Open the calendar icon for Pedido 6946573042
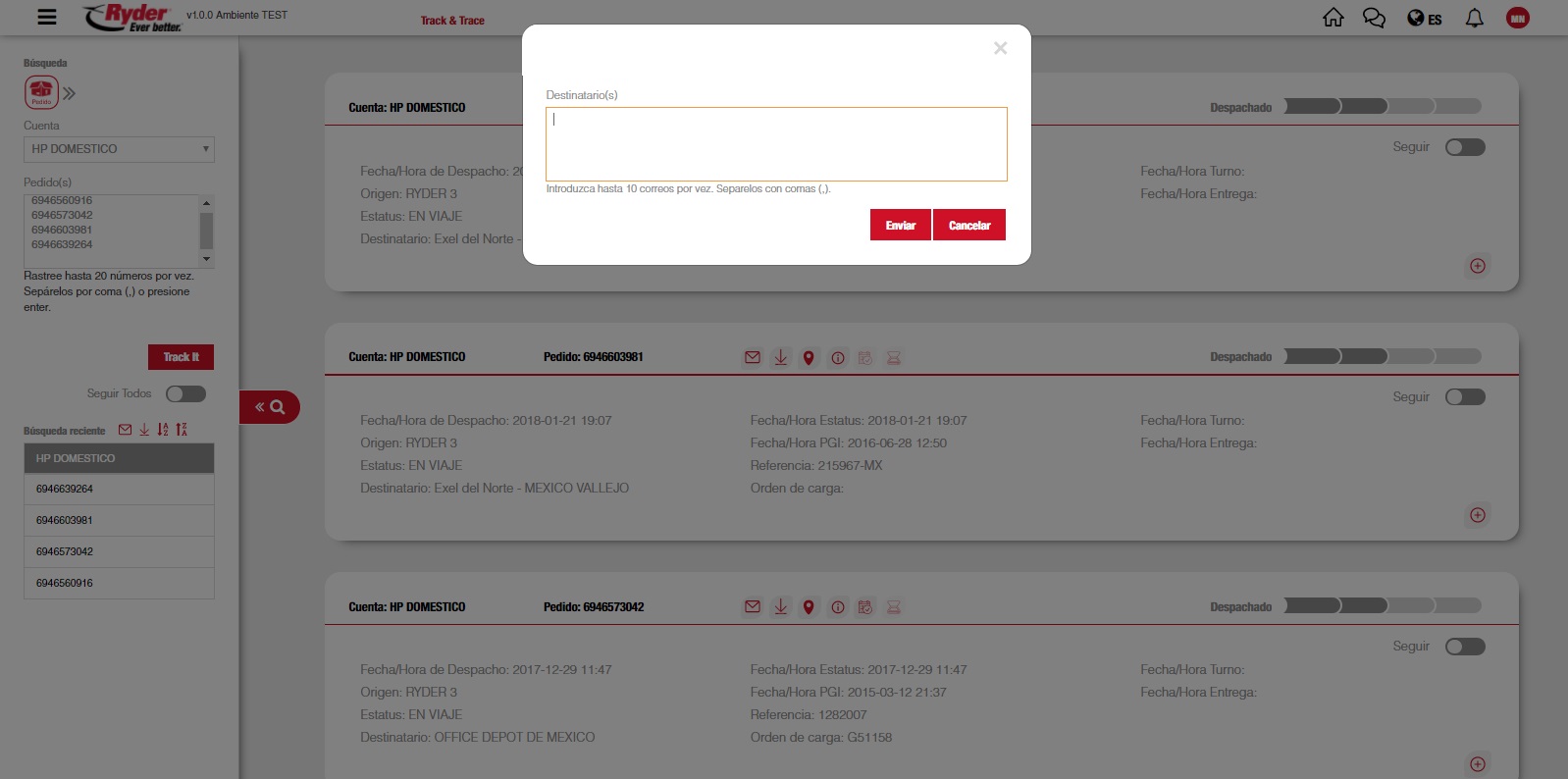Screen dimensions: 1568x779 865,607
